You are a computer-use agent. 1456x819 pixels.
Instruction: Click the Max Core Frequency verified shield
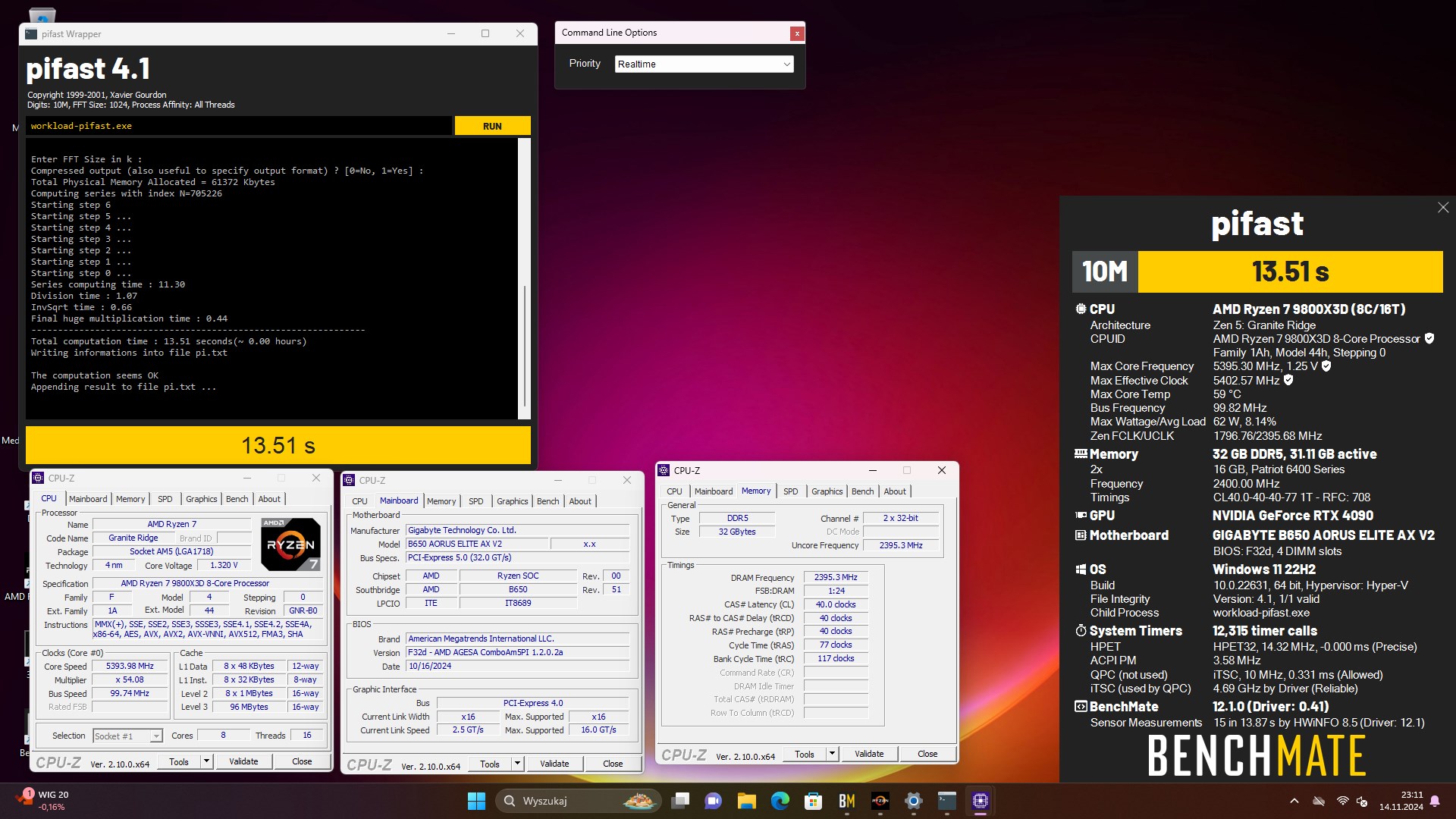coord(1326,366)
